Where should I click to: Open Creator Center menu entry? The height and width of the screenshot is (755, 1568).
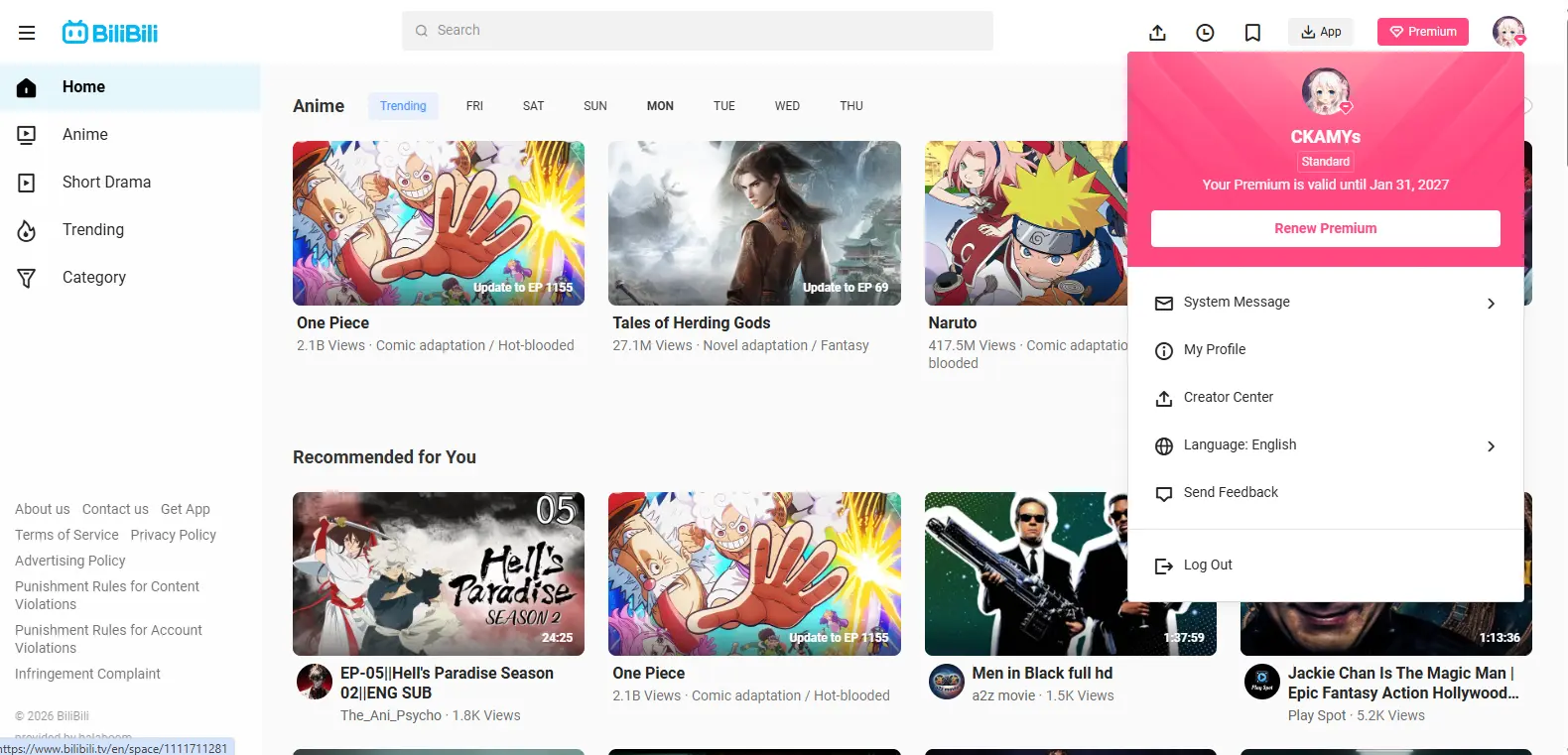[x=1326, y=398]
